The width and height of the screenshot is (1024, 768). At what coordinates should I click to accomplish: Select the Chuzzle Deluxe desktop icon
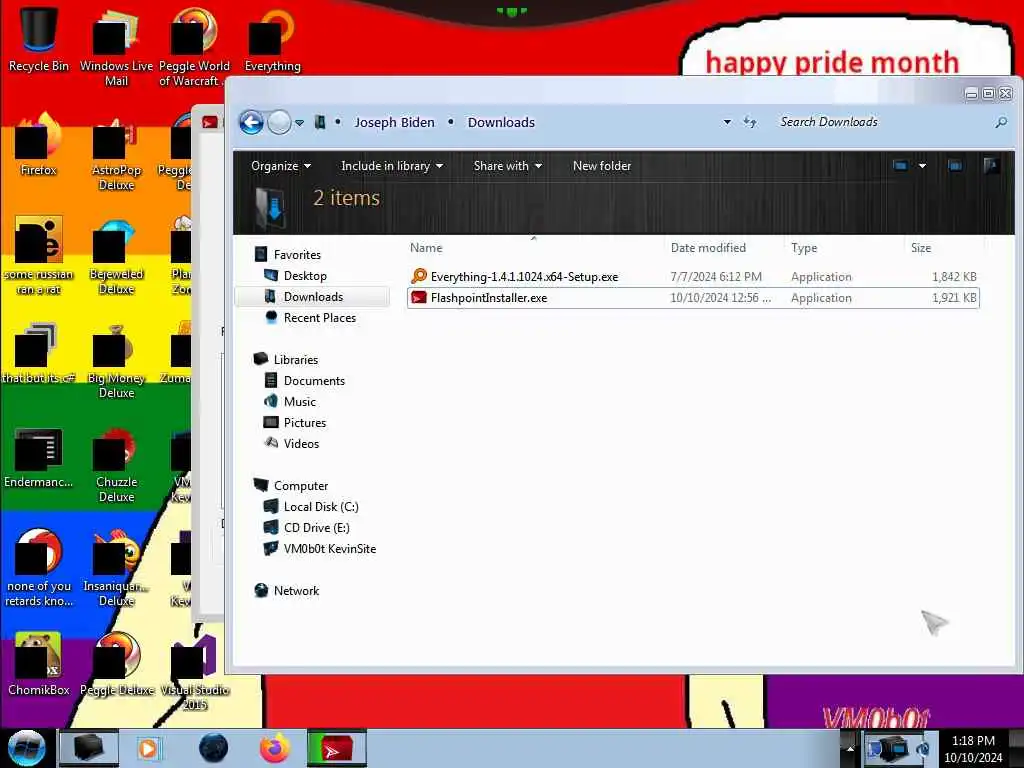coord(116,464)
